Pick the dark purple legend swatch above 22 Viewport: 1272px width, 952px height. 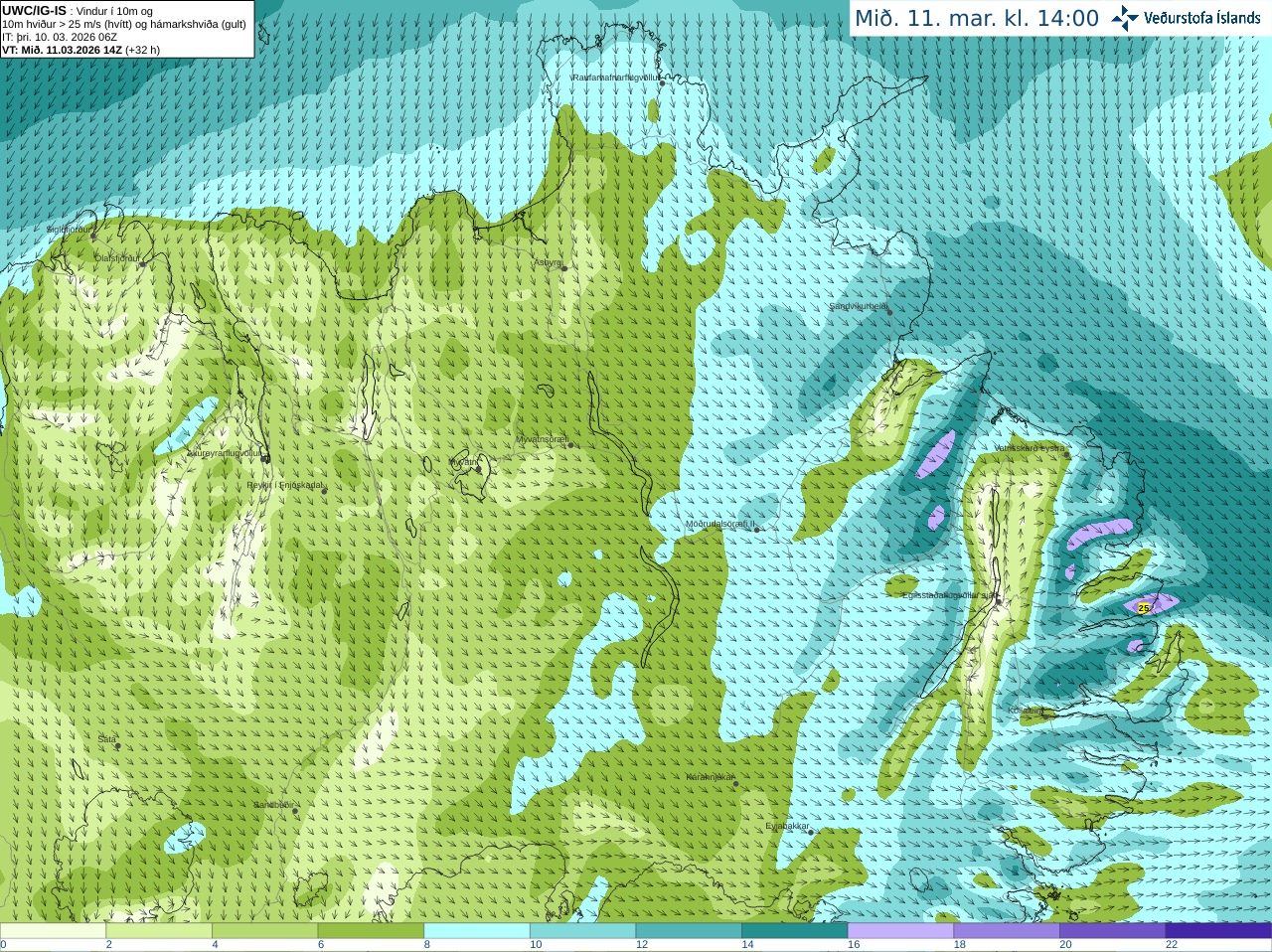1218,931
